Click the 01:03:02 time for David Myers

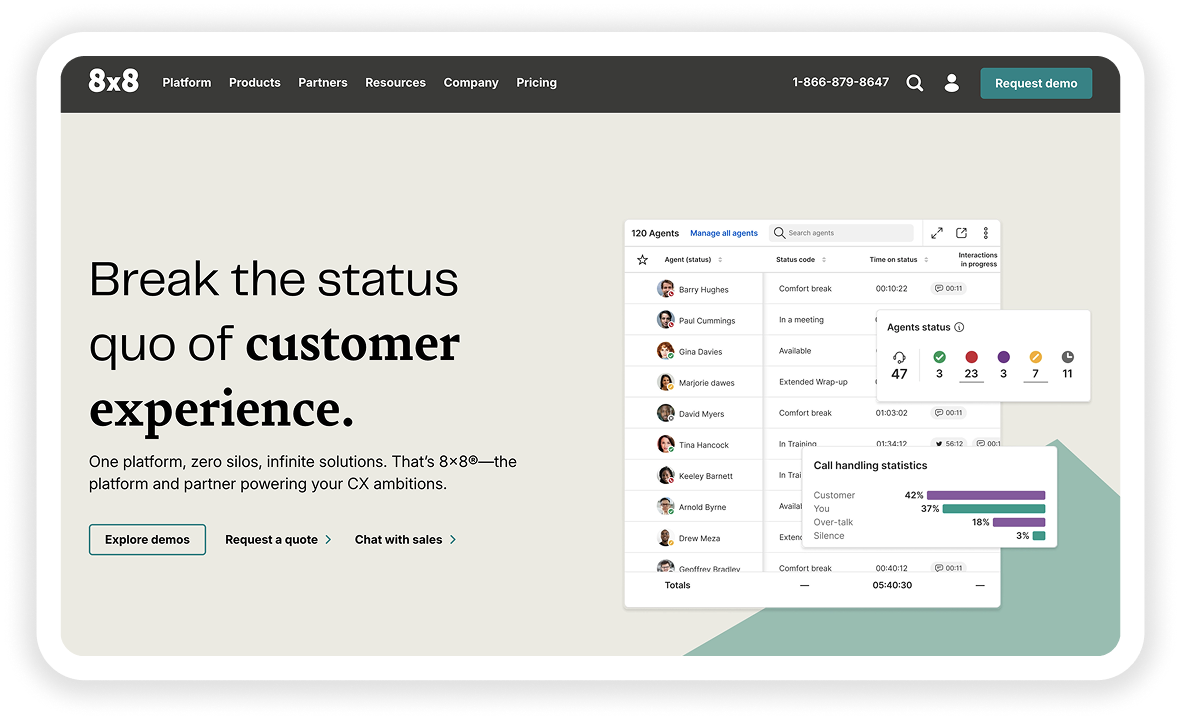tap(892, 413)
